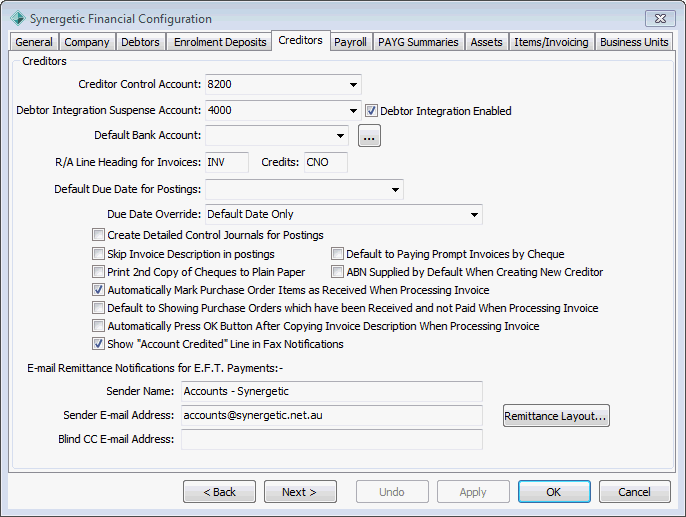Open the PAYG Summaries tab
This screenshot has width=686, height=517.
(x=418, y=42)
